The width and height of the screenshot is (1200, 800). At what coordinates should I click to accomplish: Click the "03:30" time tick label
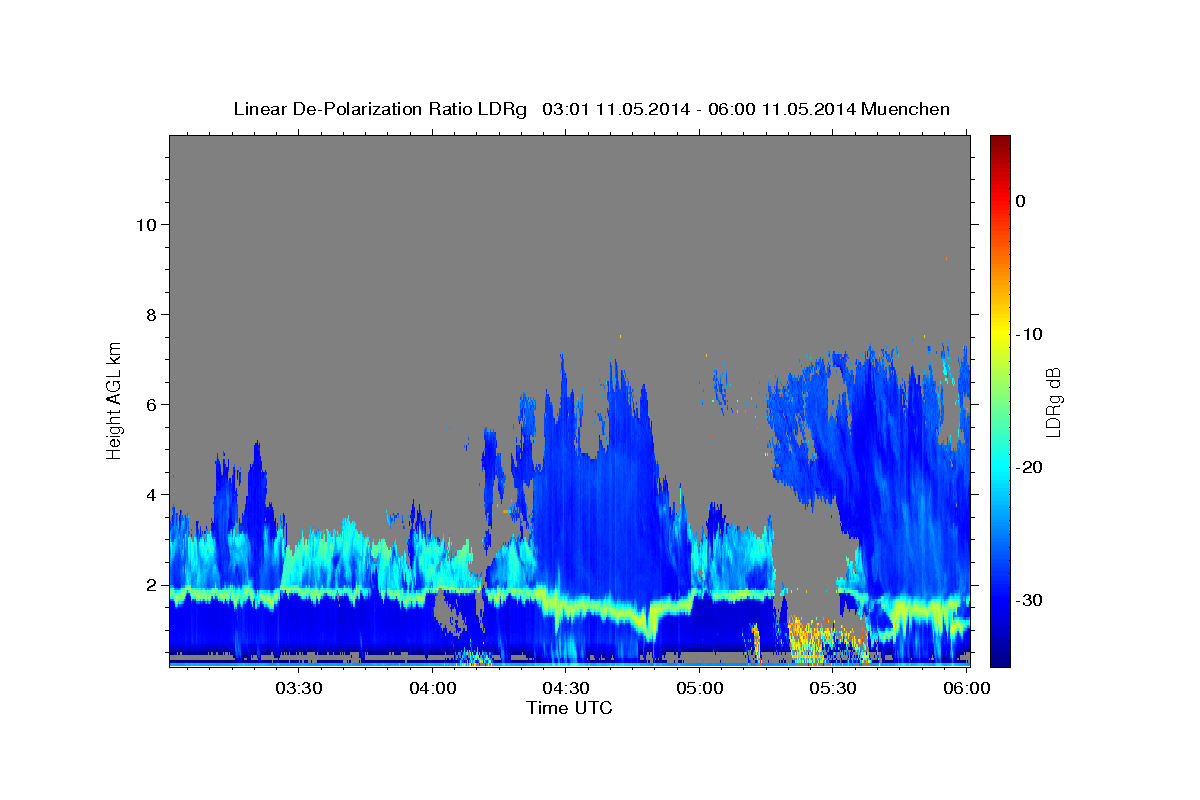point(298,688)
